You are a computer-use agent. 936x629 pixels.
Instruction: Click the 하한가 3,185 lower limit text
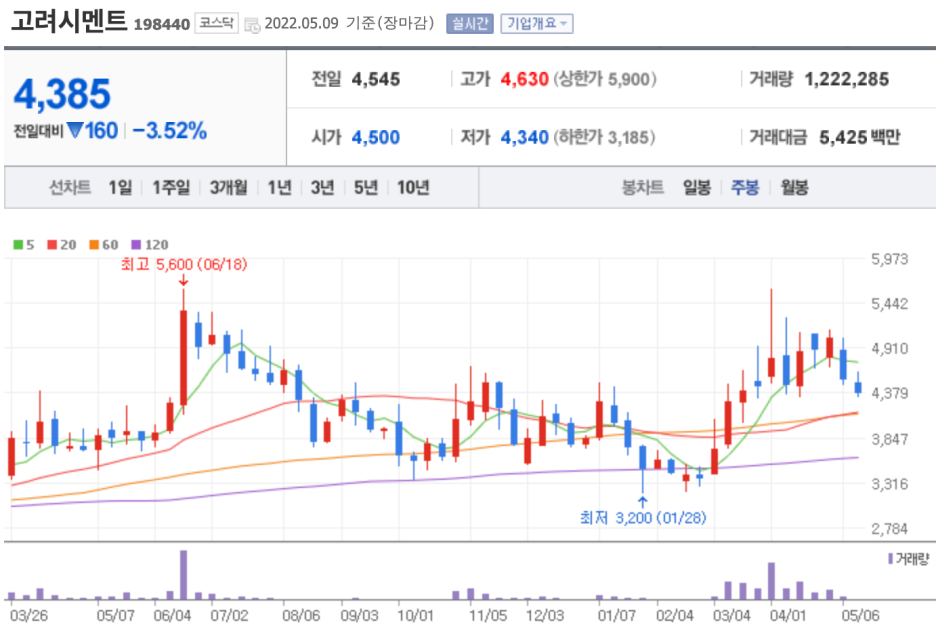tap(604, 137)
